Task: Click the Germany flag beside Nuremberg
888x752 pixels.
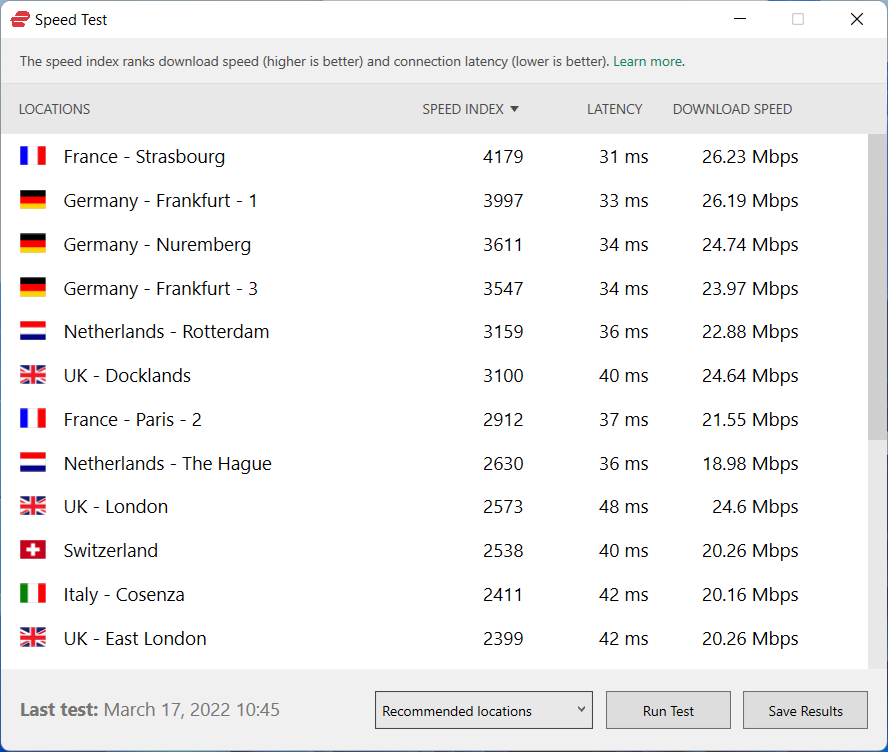Action: pyautogui.click(x=33, y=243)
